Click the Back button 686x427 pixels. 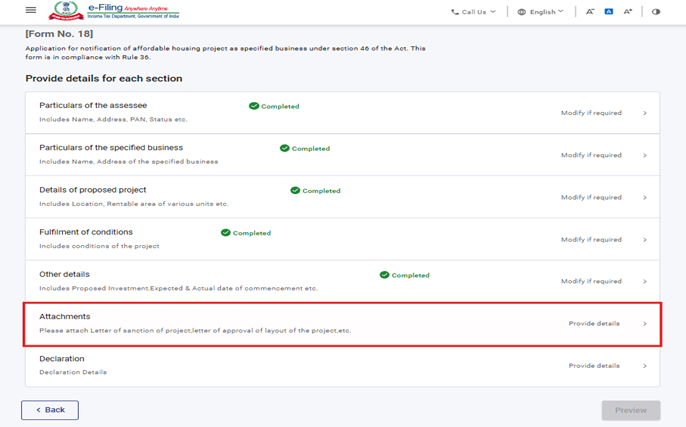pos(50,410)
